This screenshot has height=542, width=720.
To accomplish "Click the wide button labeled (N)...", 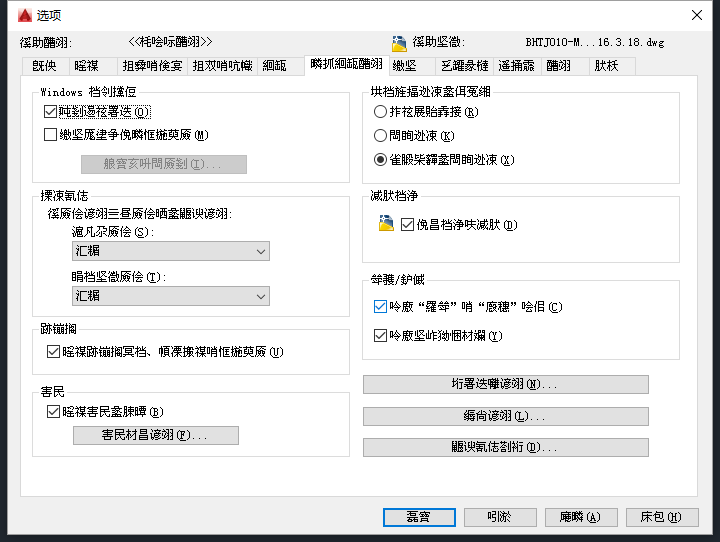I will point(506,384).
